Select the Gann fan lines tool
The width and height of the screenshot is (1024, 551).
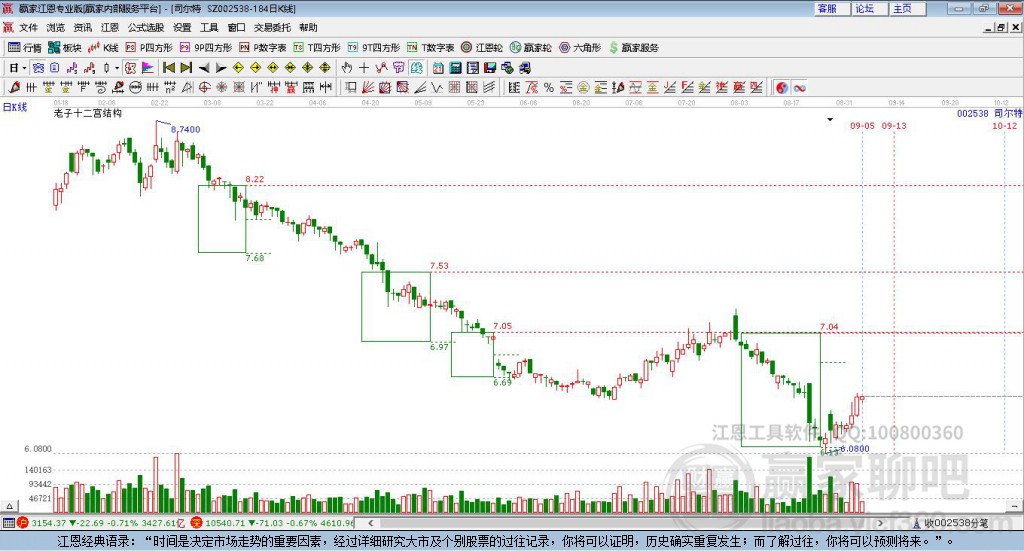pos(368,87)
